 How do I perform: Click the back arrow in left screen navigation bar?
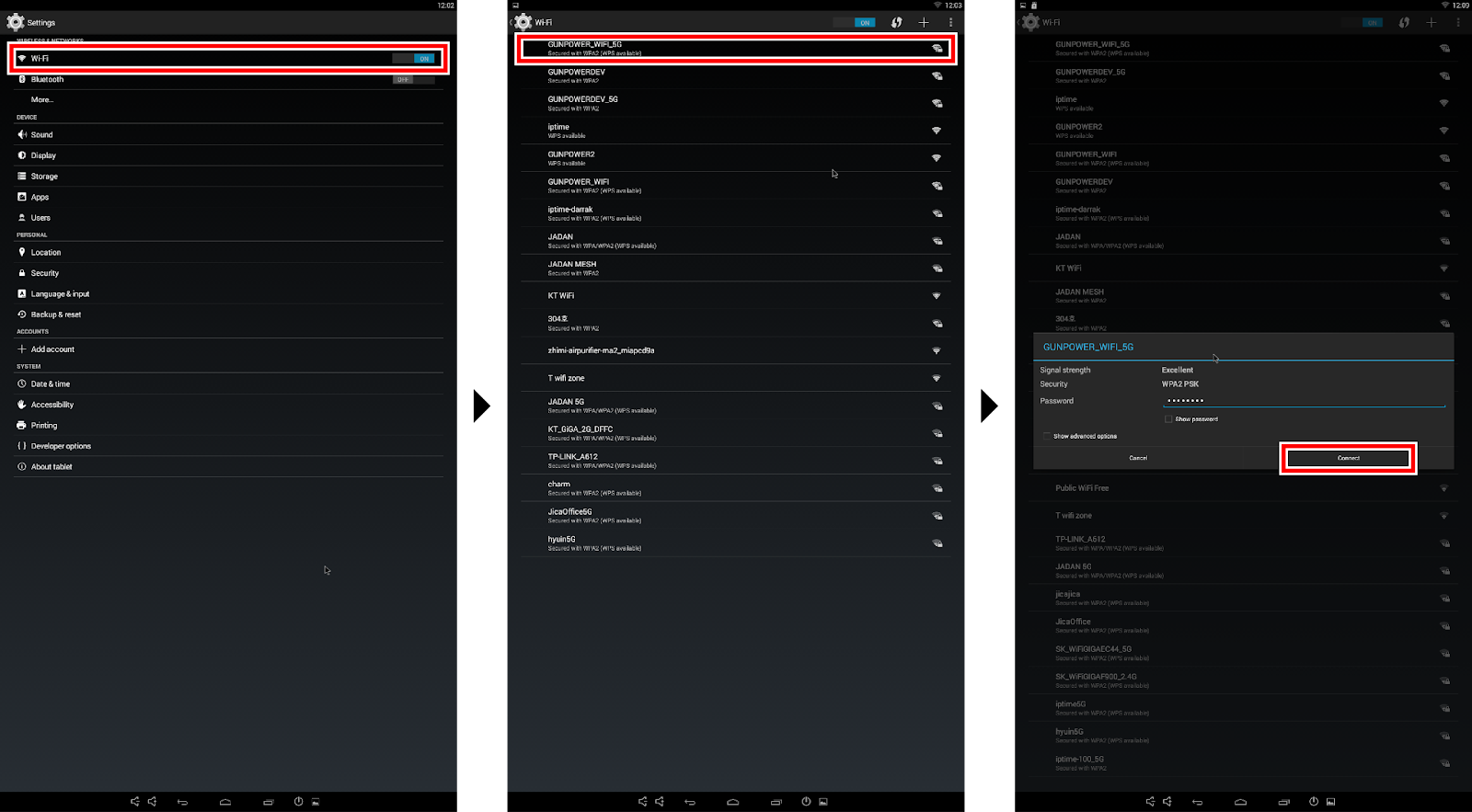pos(182,802)
